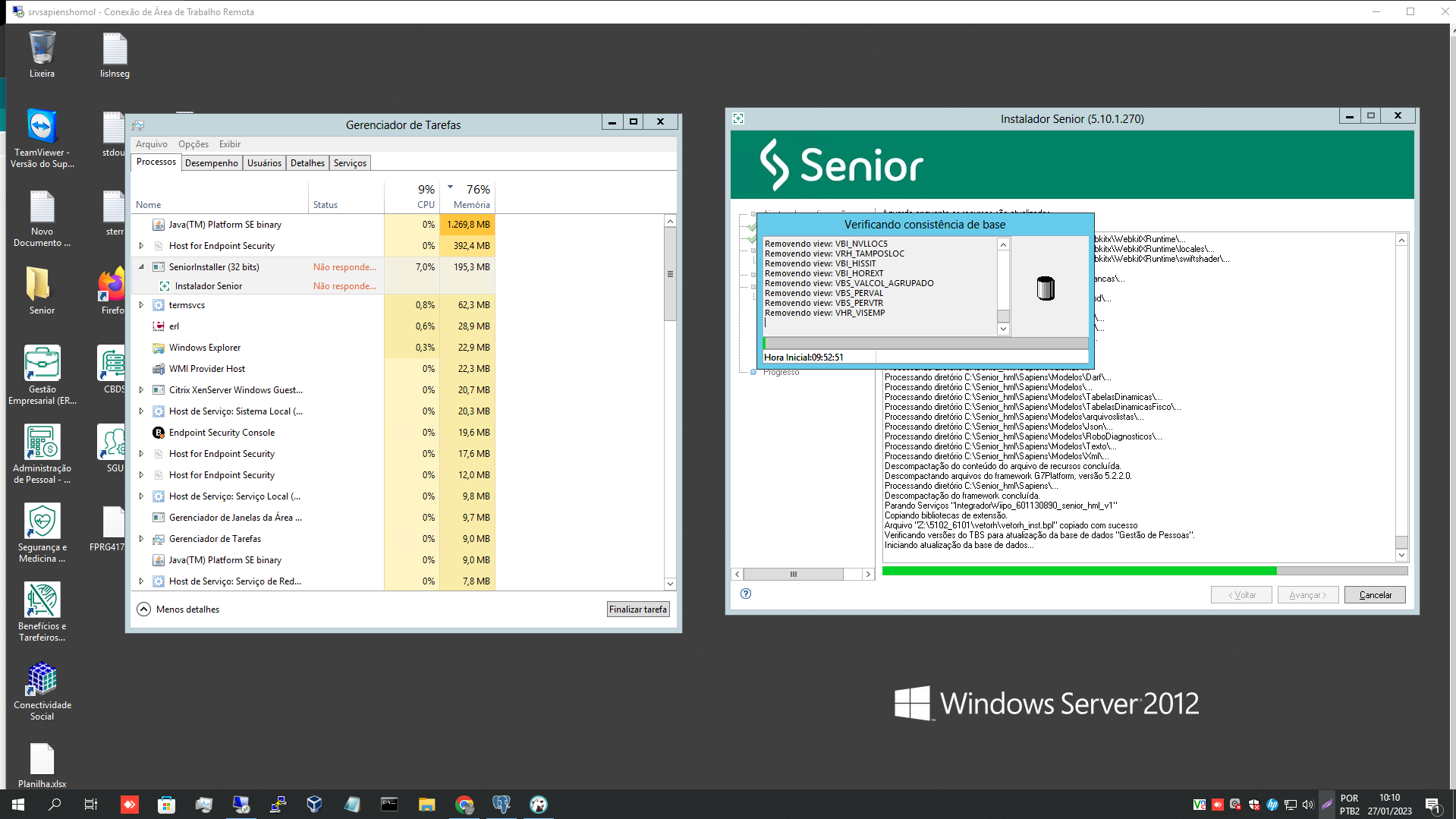Screen dimensions: 1456x819
Task: Click Task Manager scrollbar down arrow
Action: coord(670,584)
